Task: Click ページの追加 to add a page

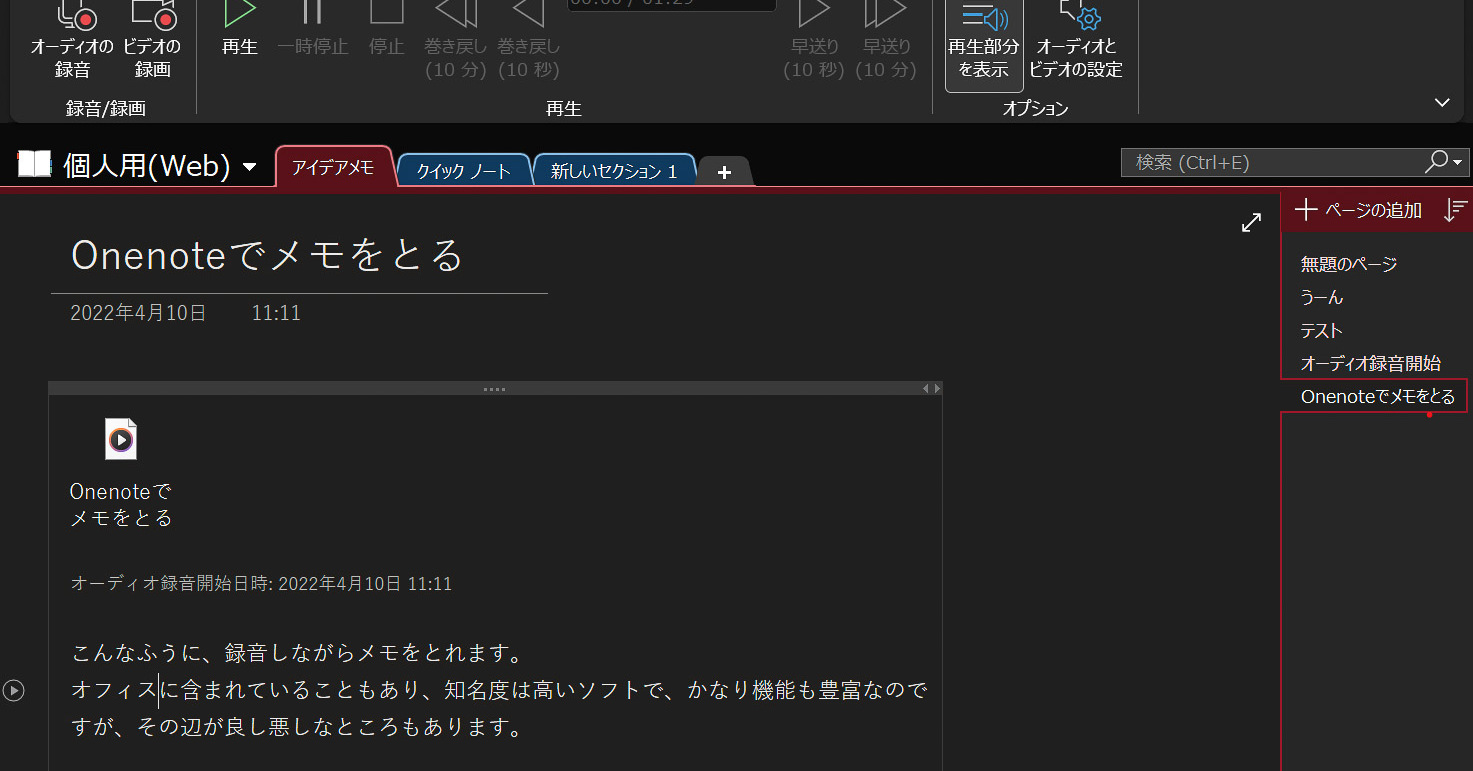Action: click(1358, 210)
